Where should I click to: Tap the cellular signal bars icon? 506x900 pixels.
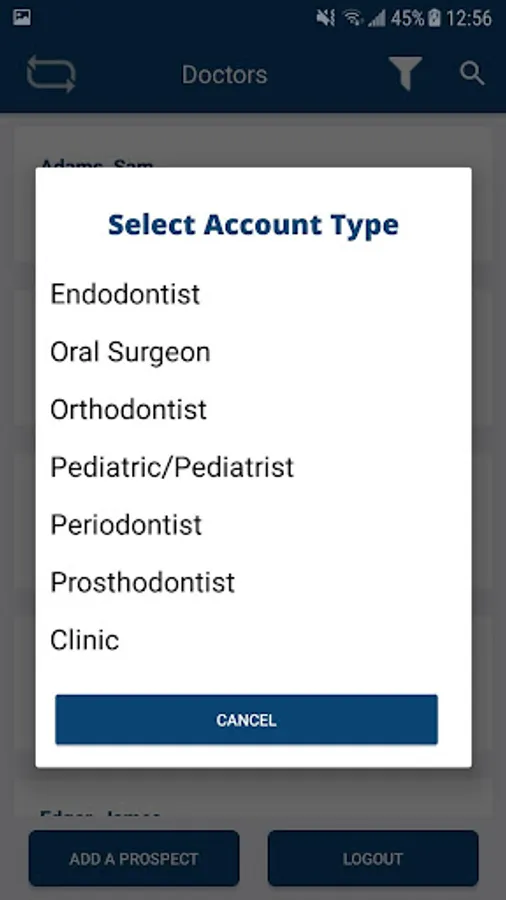pos(377,18)
